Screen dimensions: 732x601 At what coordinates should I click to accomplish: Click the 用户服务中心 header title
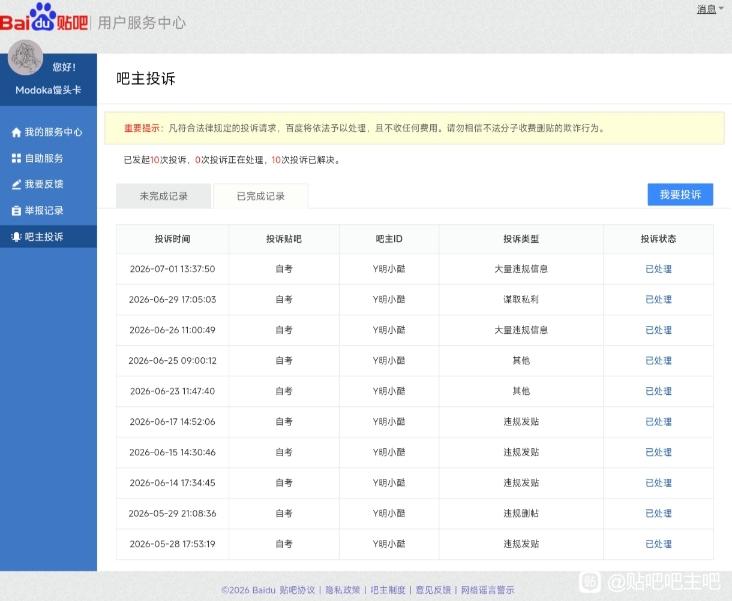[x=142, y=23]
